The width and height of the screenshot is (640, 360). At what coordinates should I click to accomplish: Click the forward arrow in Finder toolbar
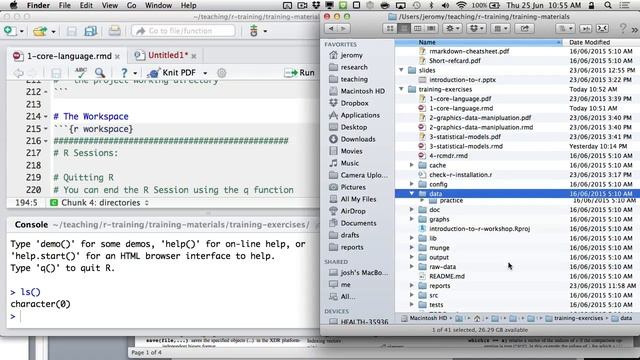(x=343, y=28)
